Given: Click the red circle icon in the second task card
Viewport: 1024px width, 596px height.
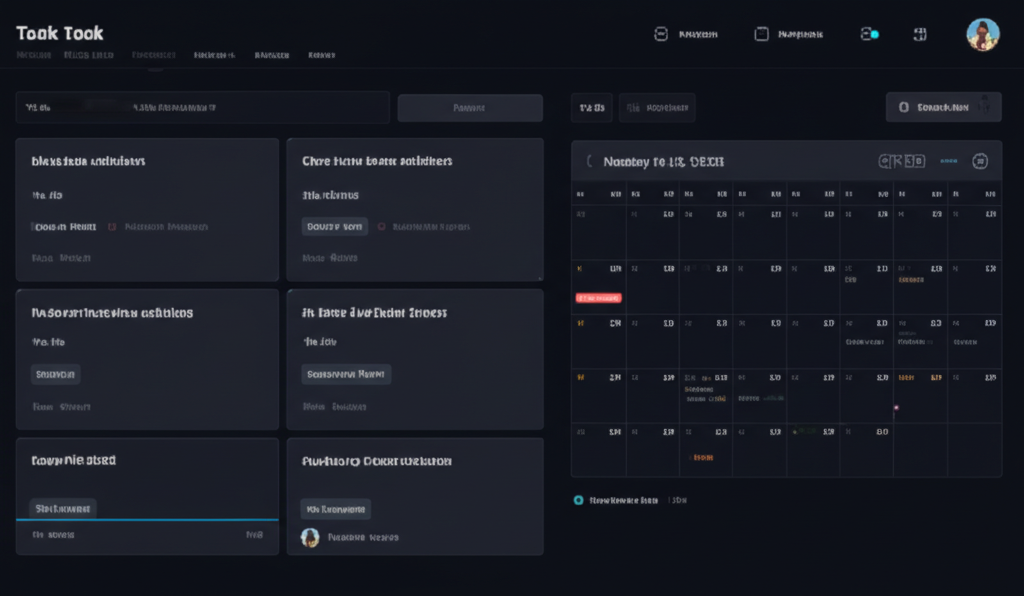Looking at the screenshot, I should (380, 227).
